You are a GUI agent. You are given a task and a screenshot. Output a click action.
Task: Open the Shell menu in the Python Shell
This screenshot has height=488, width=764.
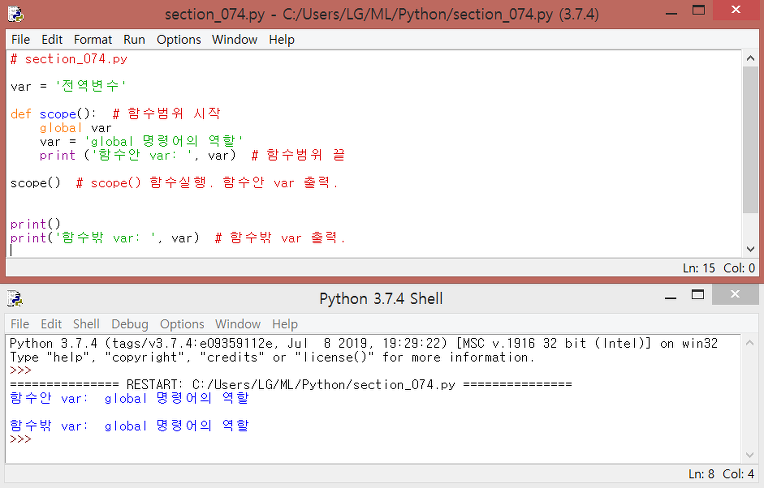click(86, 324)
